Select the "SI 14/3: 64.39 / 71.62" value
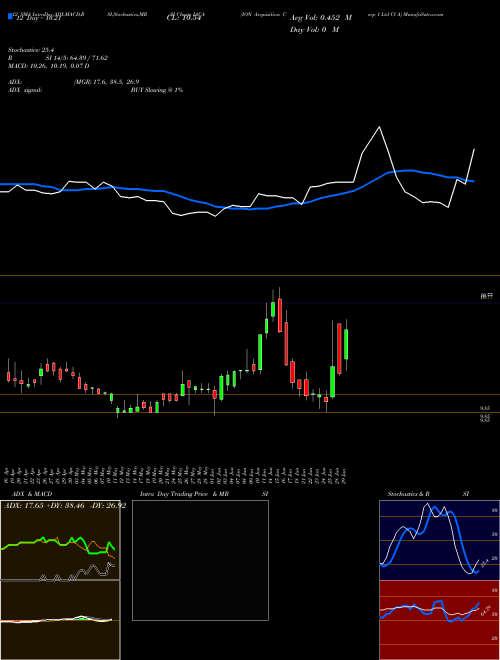This screenshot has width=500, height=660. pyautogui.click(x=77, y=58)
